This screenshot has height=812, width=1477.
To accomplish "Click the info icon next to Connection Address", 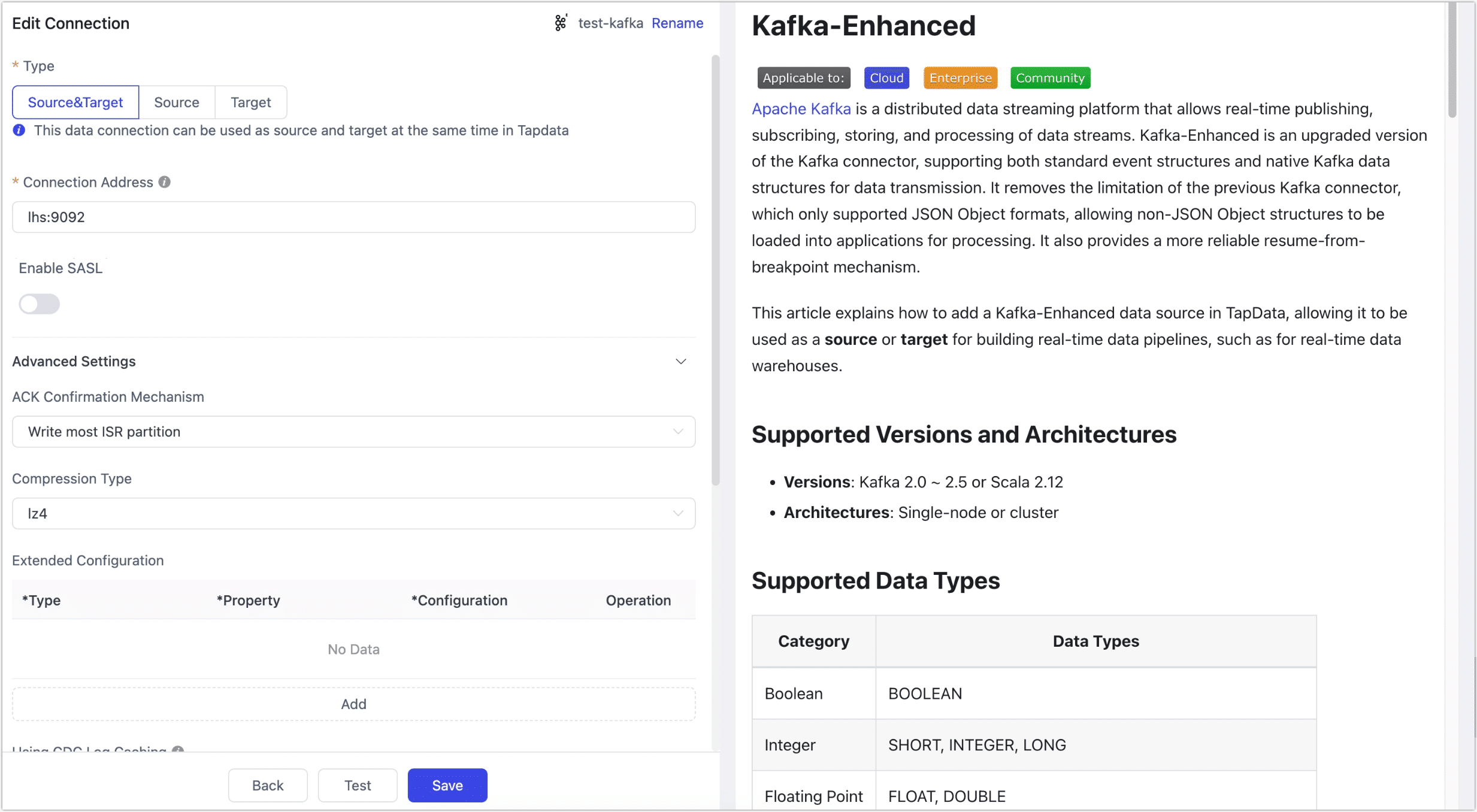I will click(x=164, y=183).
